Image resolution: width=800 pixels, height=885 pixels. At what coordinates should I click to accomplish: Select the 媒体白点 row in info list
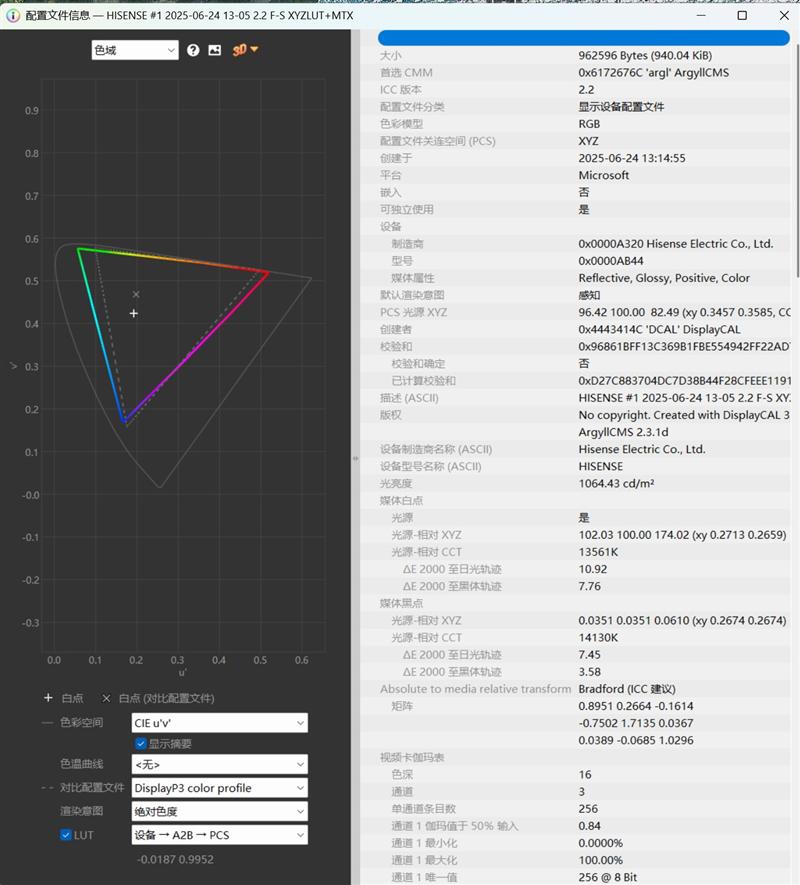402,501
